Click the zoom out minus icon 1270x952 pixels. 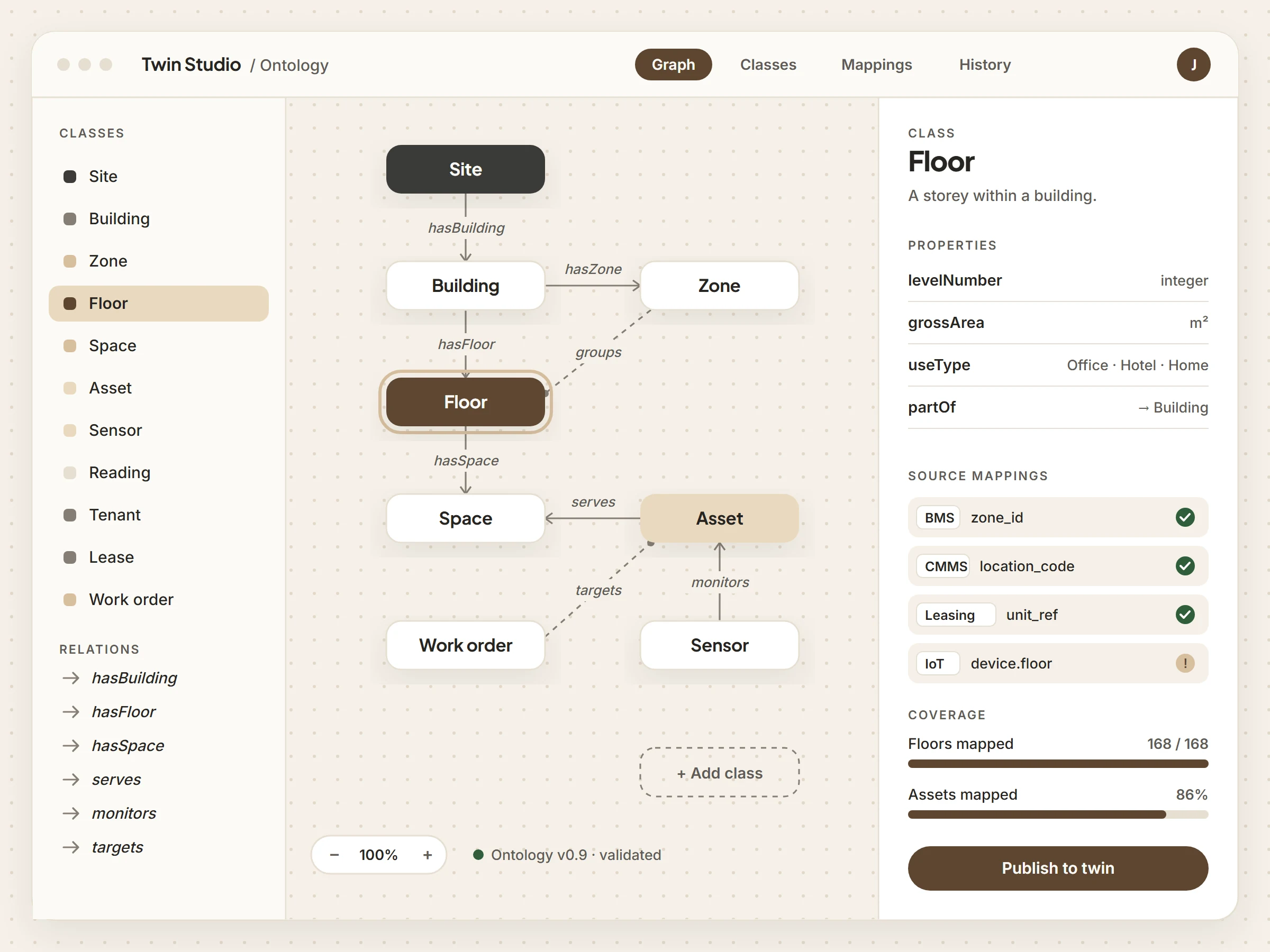(x=334, y=855)
